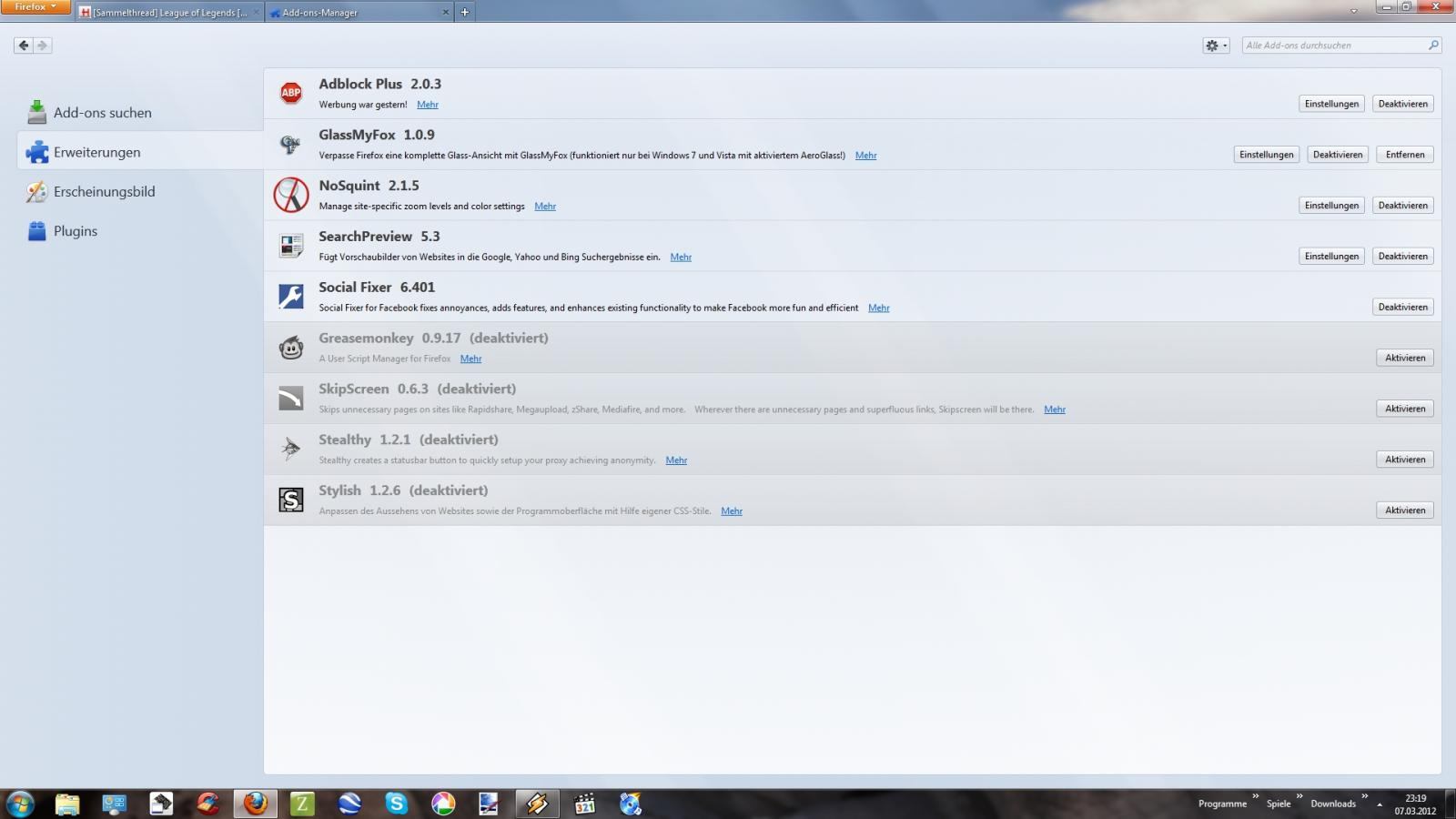This screenshot has width=1456, height=819.
Task: Activate the Stealthy extension
Action: tap(1405, 460)
